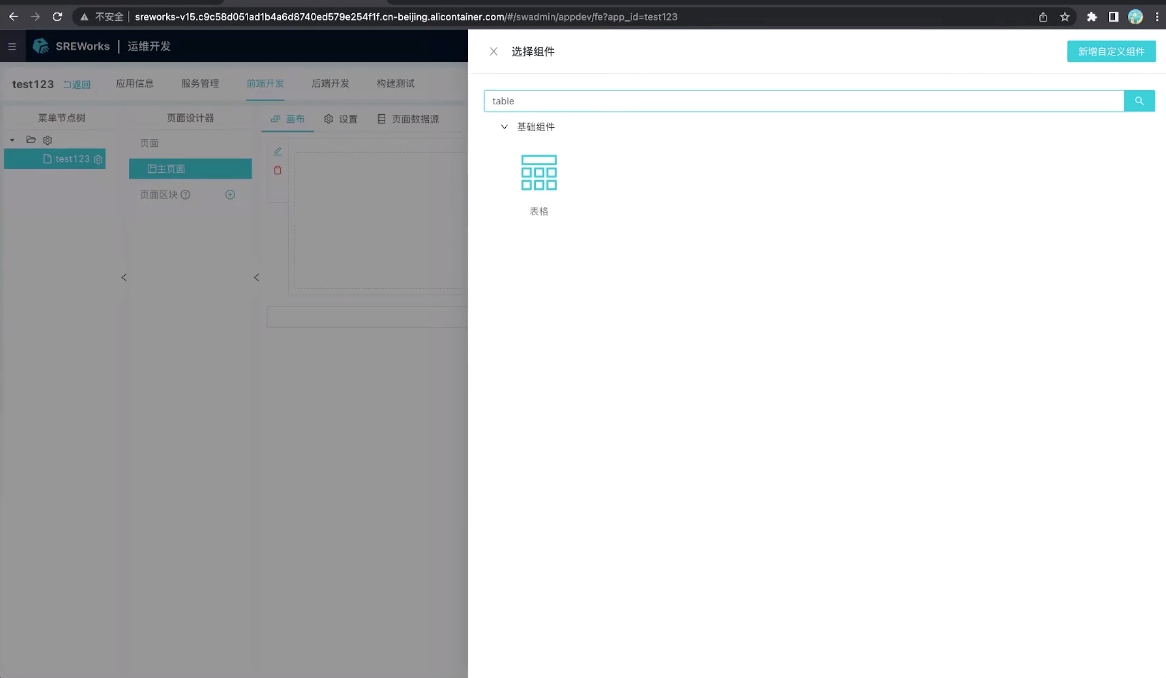The image size is (1166, 678).
Task: Collapse the root folder tree arrow
Action: tap(12, 140)
